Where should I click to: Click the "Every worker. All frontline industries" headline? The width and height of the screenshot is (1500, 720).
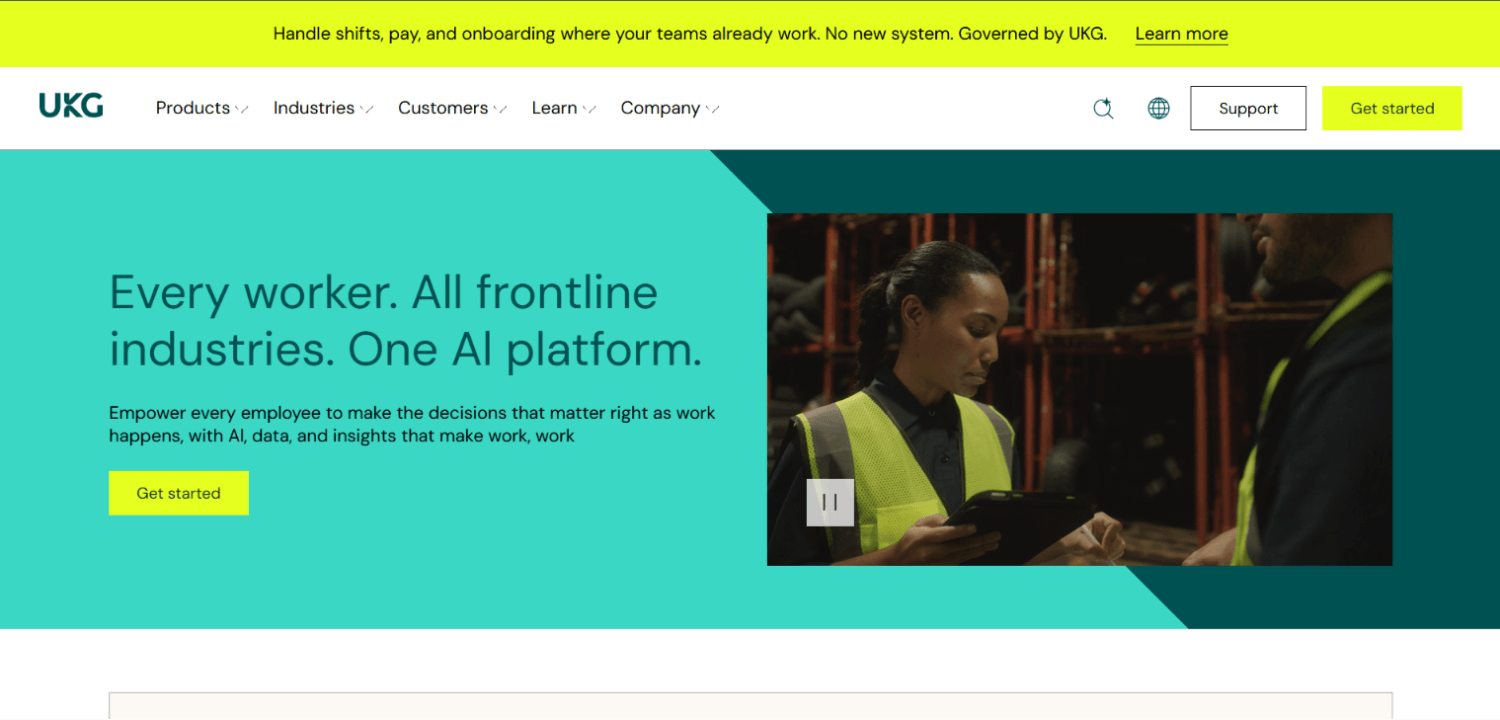click(x=406, y=321)
